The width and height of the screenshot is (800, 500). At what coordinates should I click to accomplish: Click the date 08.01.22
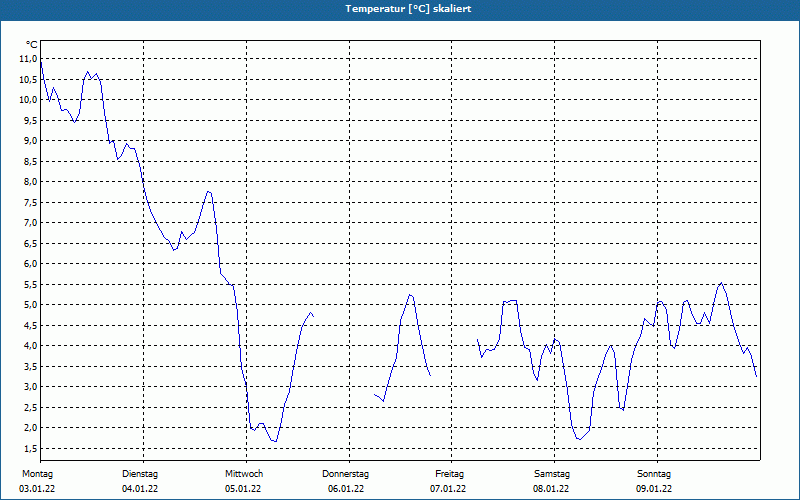click(551, 489)
